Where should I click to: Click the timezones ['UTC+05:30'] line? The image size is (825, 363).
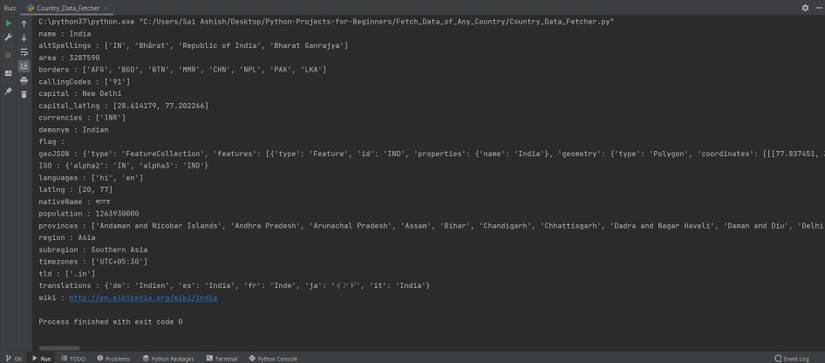point(93,261)
